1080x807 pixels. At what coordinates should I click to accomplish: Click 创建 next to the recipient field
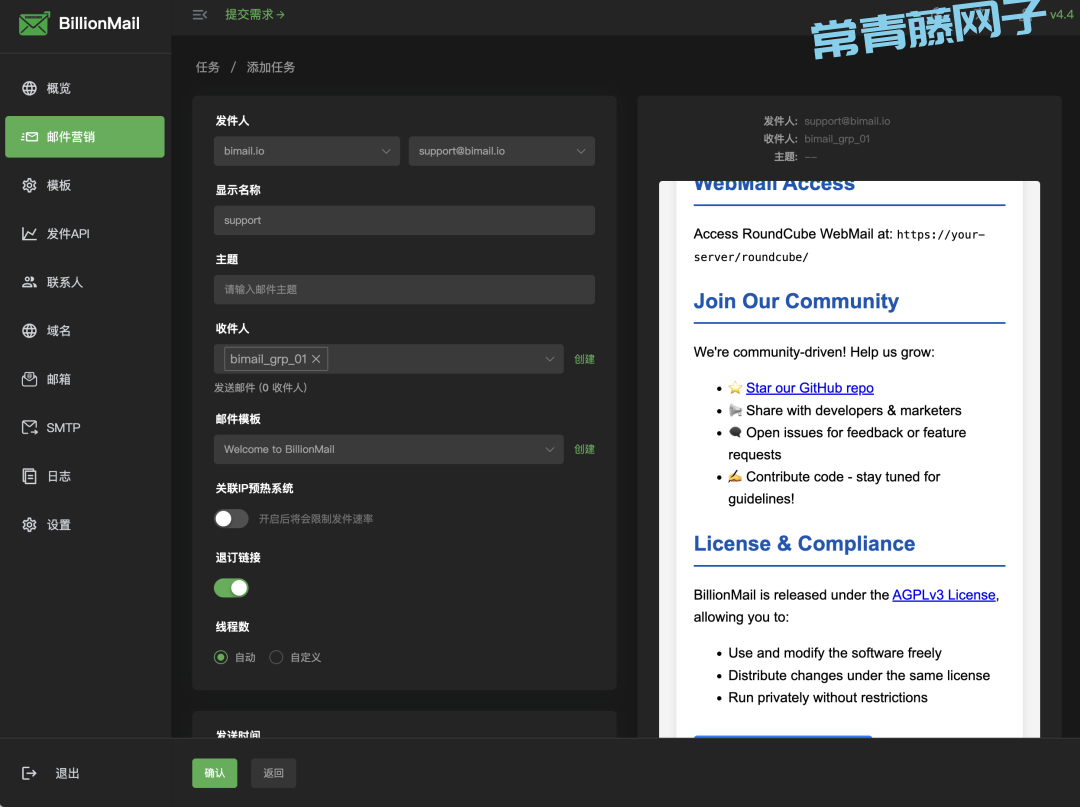point(584,359)
